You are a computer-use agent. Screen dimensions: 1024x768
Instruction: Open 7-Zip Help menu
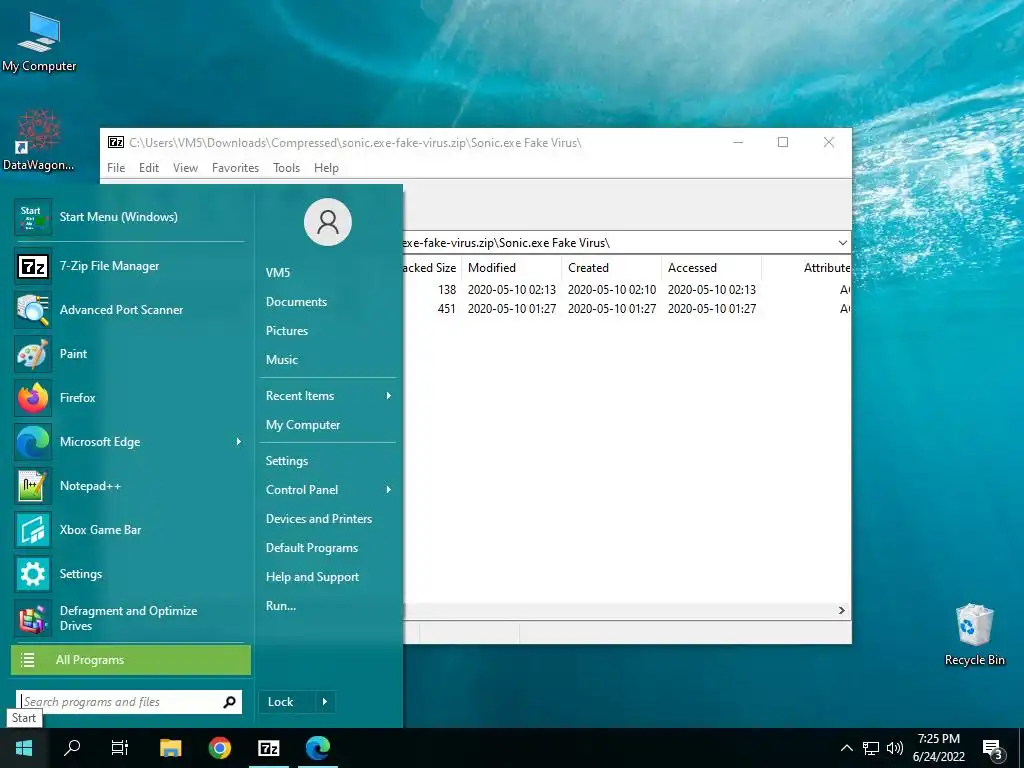pos(326,168)
